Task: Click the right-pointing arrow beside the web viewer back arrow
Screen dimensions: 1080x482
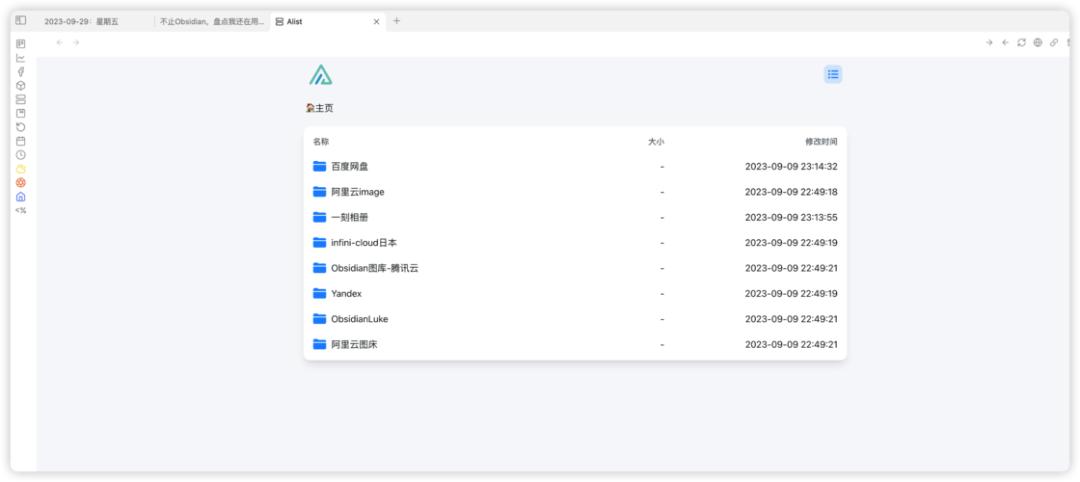Action: 989,43
